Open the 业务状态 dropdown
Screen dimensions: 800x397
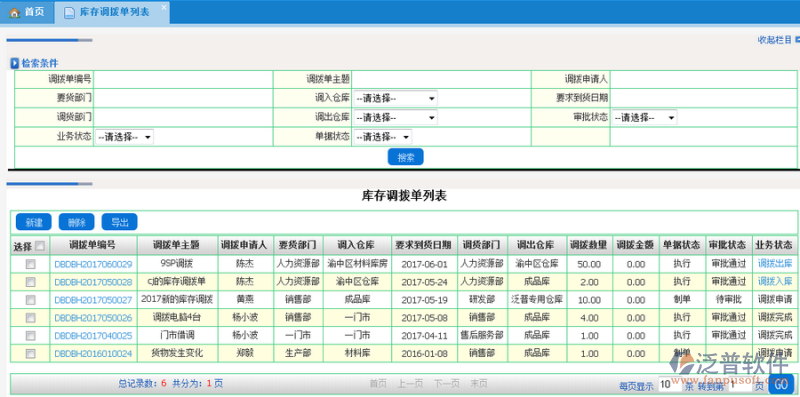coord(124,137)
